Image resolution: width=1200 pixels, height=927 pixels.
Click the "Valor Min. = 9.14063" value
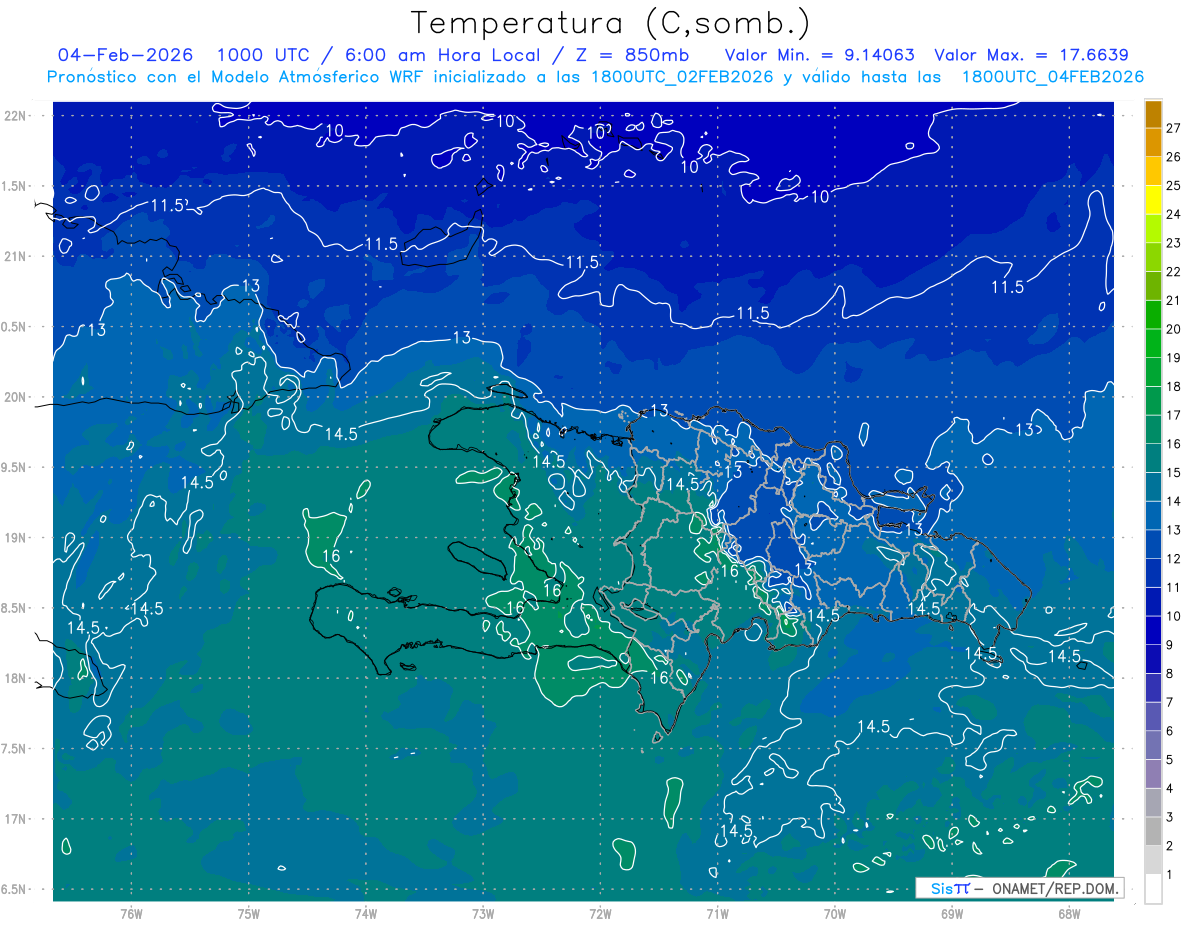coord(819,55)
